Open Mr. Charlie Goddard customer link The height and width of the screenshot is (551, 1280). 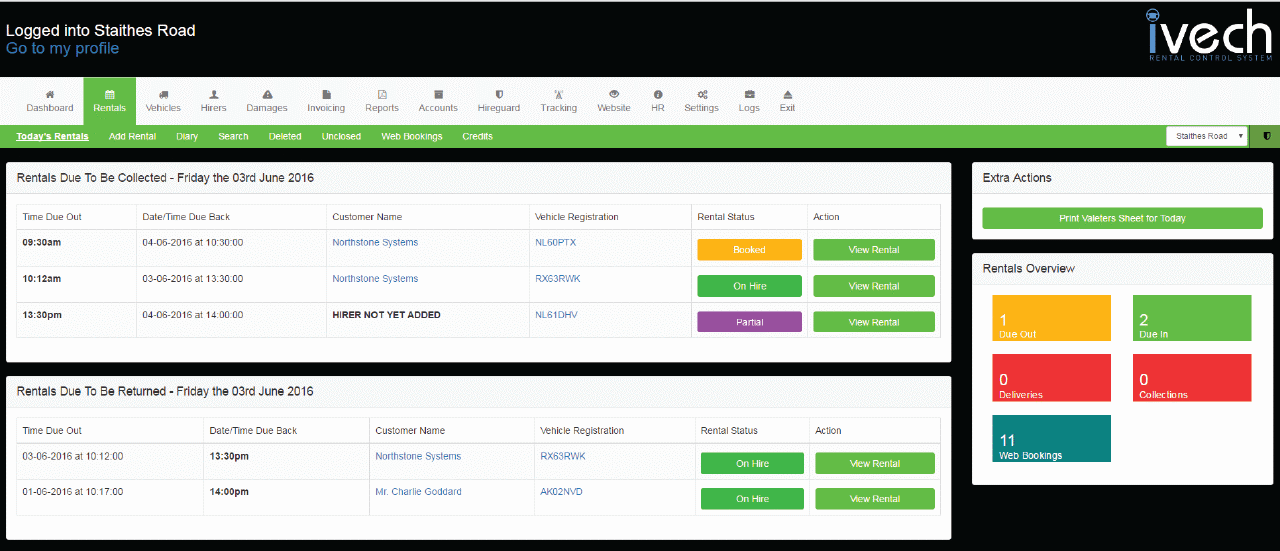pyautogui.click(x=418, y=492)
